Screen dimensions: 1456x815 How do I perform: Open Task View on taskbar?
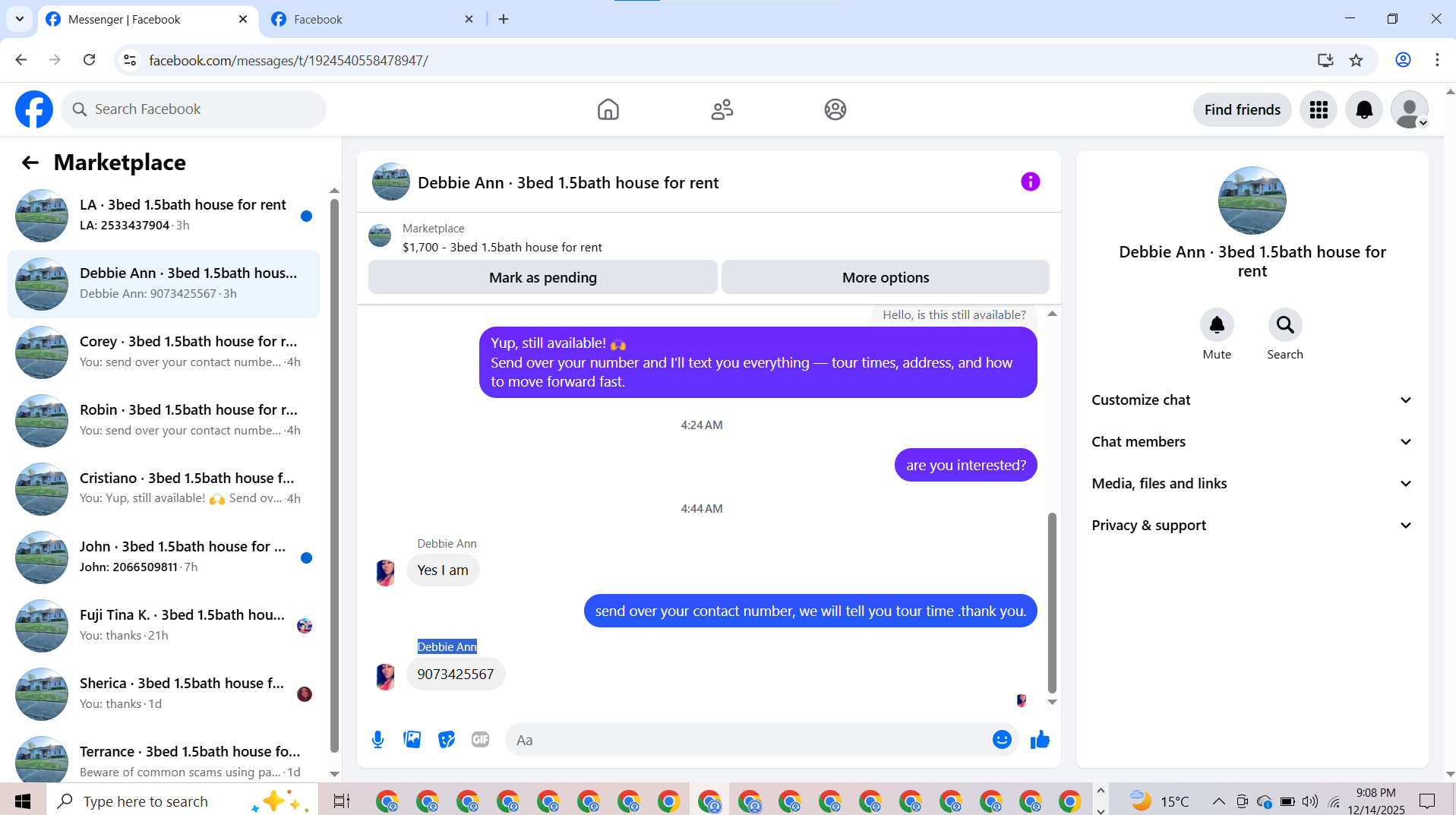pos(342,801)
